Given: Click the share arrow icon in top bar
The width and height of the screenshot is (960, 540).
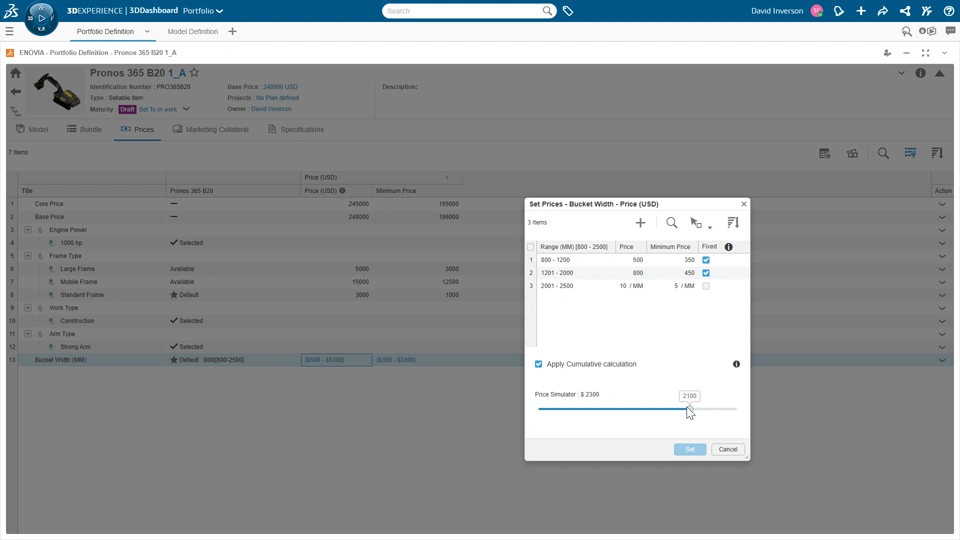Looking at the screenshot, I should (883, 11).
